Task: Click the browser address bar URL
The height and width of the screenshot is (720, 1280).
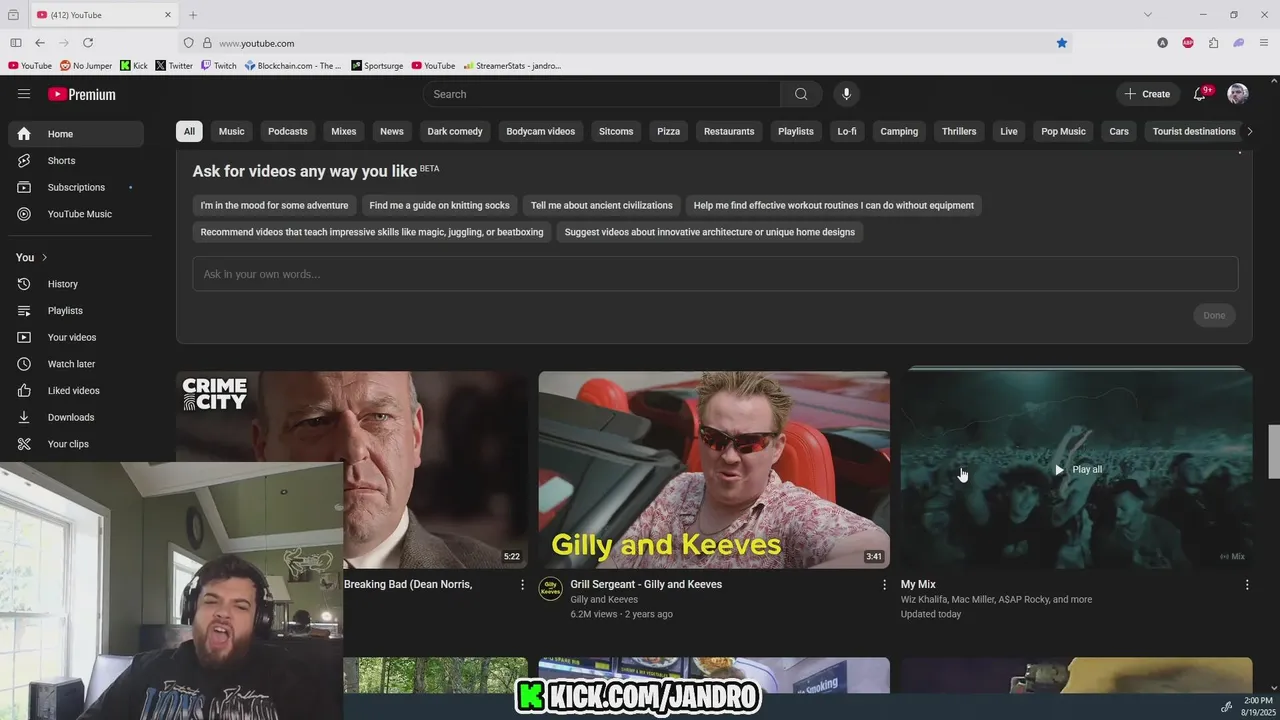Action: (x=256, y=43)
